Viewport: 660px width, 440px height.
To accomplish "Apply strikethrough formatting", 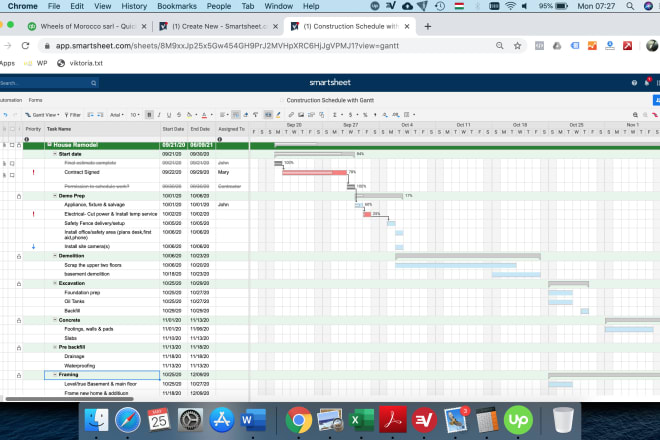I will coord(179,115).
